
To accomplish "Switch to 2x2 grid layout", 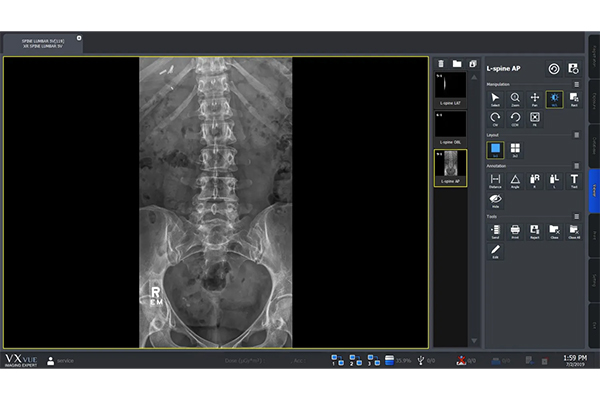I will pyautogui.click(x=515, y=150).
